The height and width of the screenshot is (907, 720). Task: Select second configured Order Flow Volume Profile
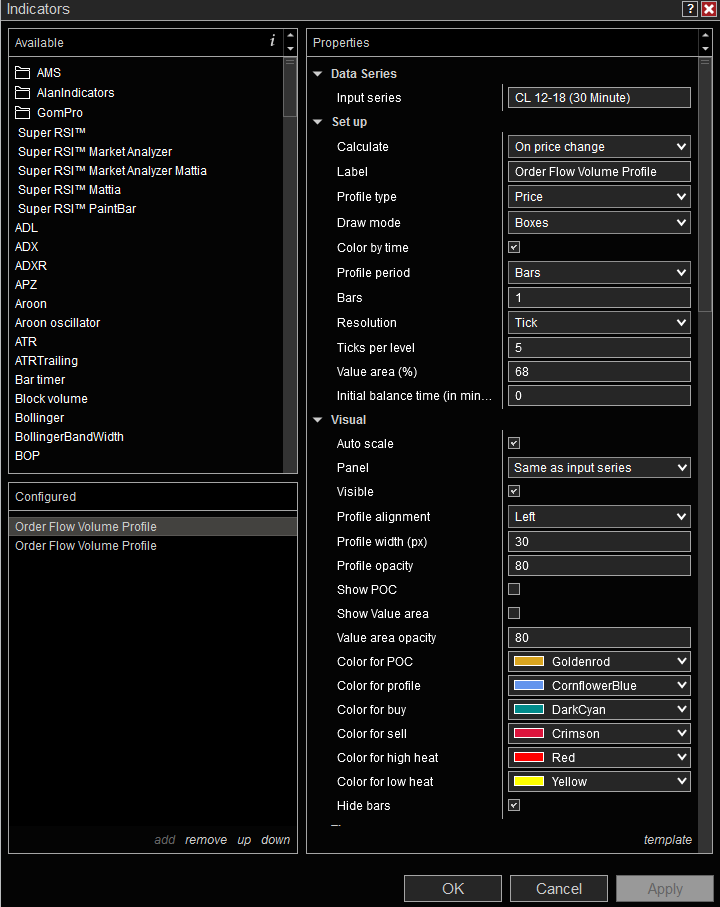click(x=153, y=545)
